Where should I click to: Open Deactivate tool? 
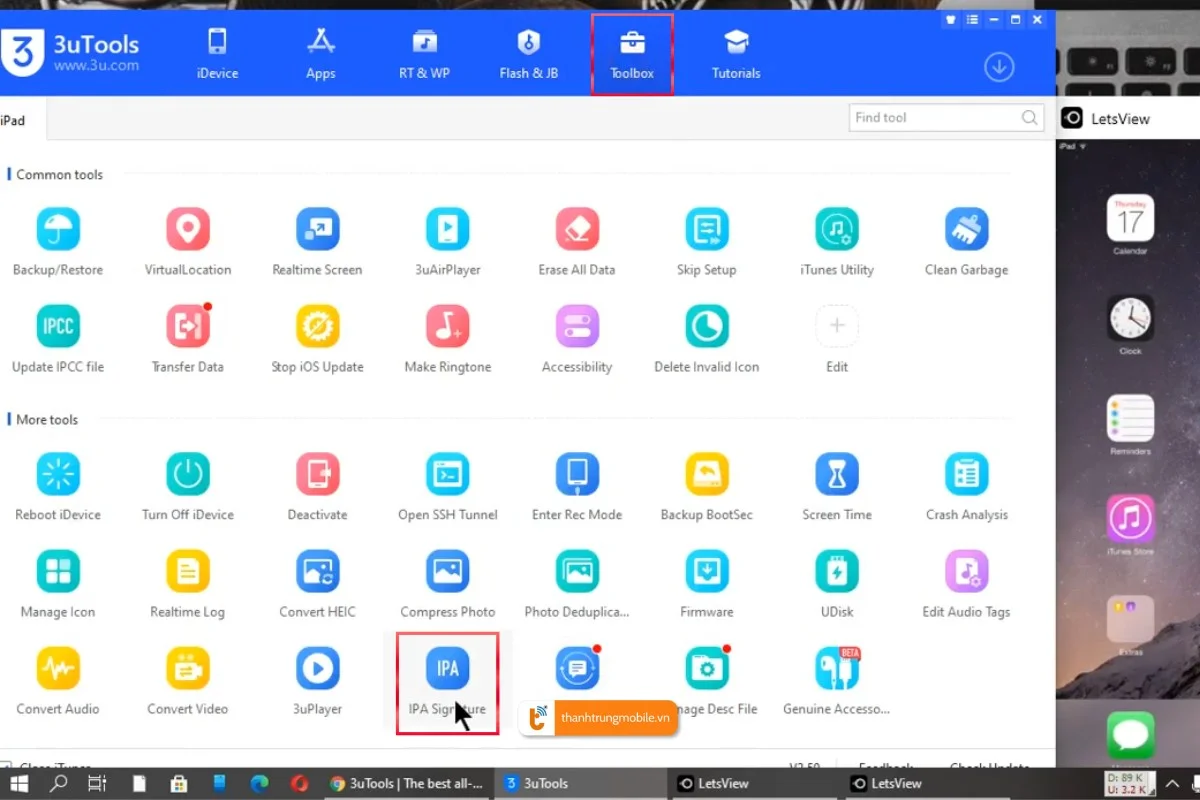(317, 474)
